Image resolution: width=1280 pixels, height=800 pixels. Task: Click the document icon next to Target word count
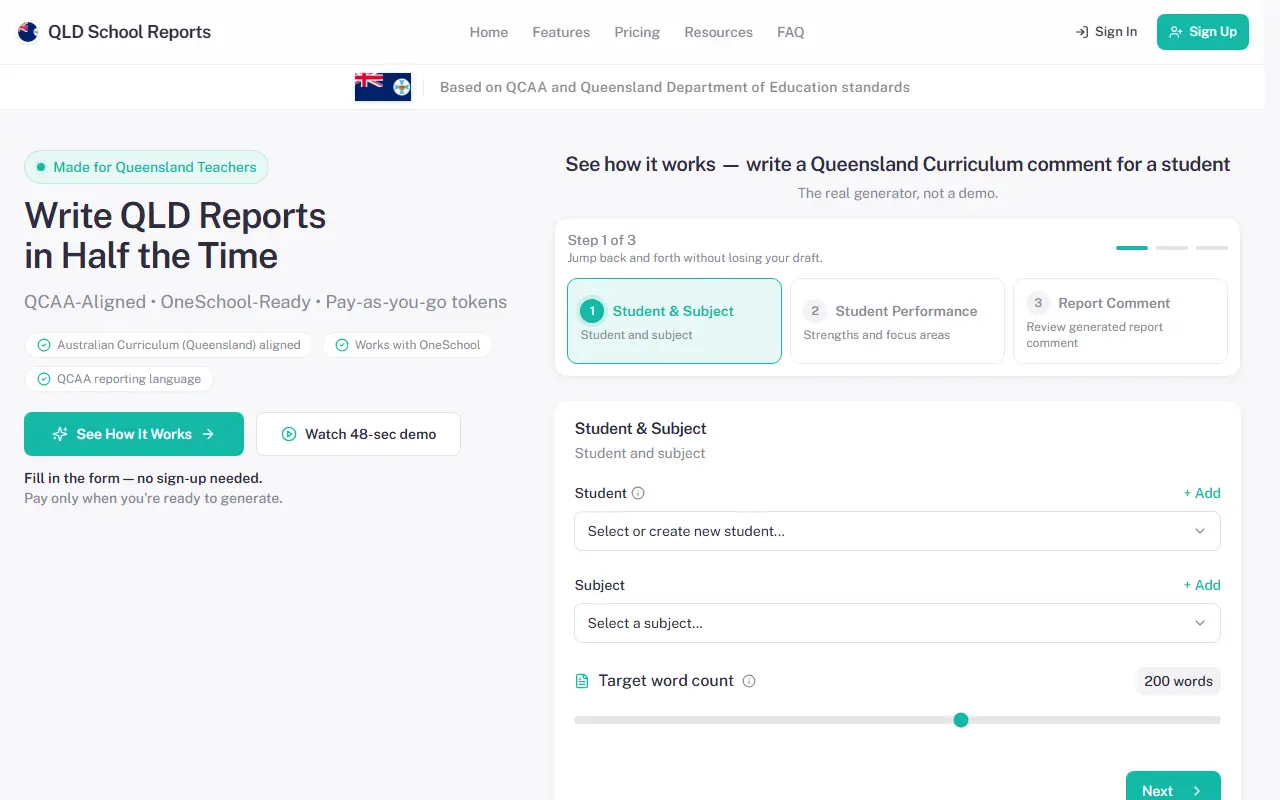tap(582, 681)
